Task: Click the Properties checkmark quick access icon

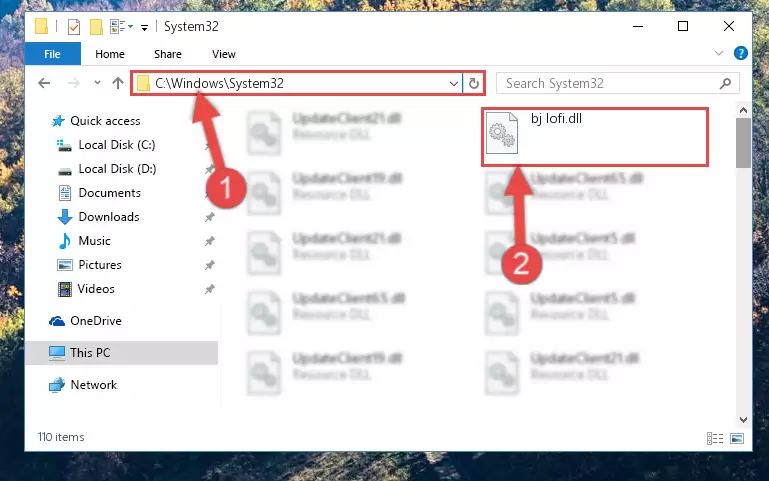Action: [74, 26]
